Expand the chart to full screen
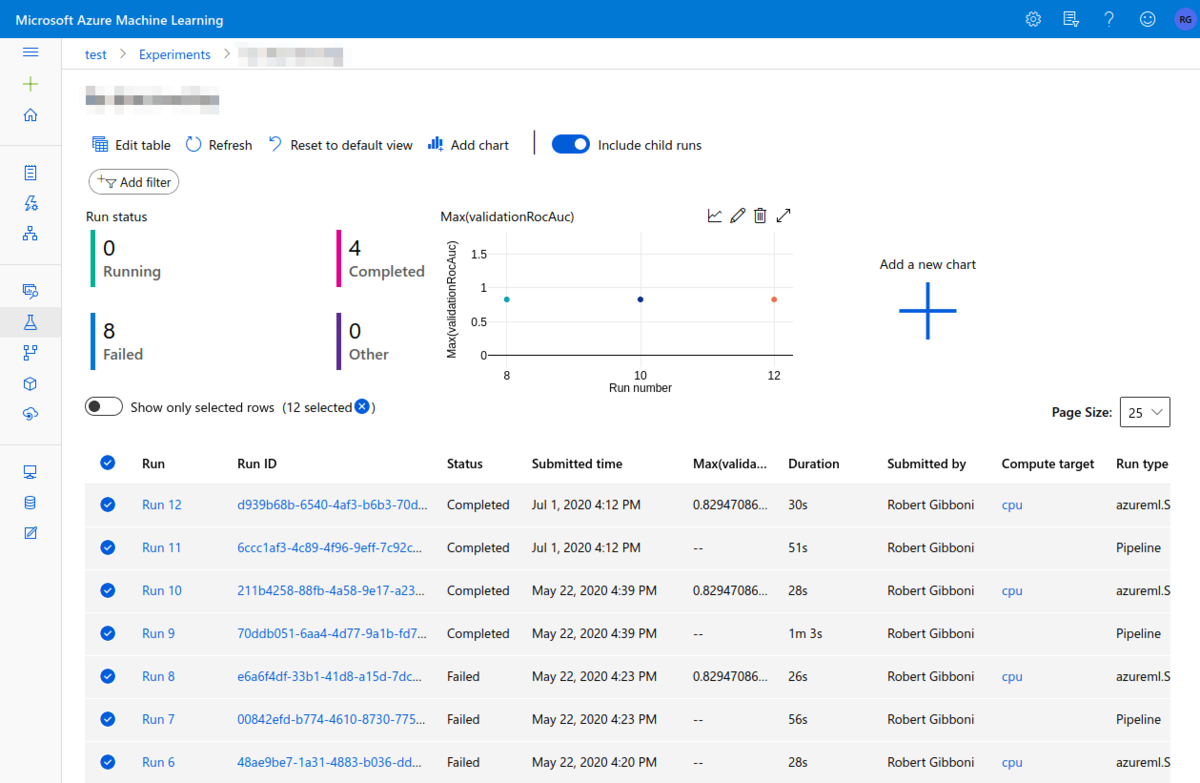Image resolution: width=1200 pixels, height=783 pixels. coord(784,215)
